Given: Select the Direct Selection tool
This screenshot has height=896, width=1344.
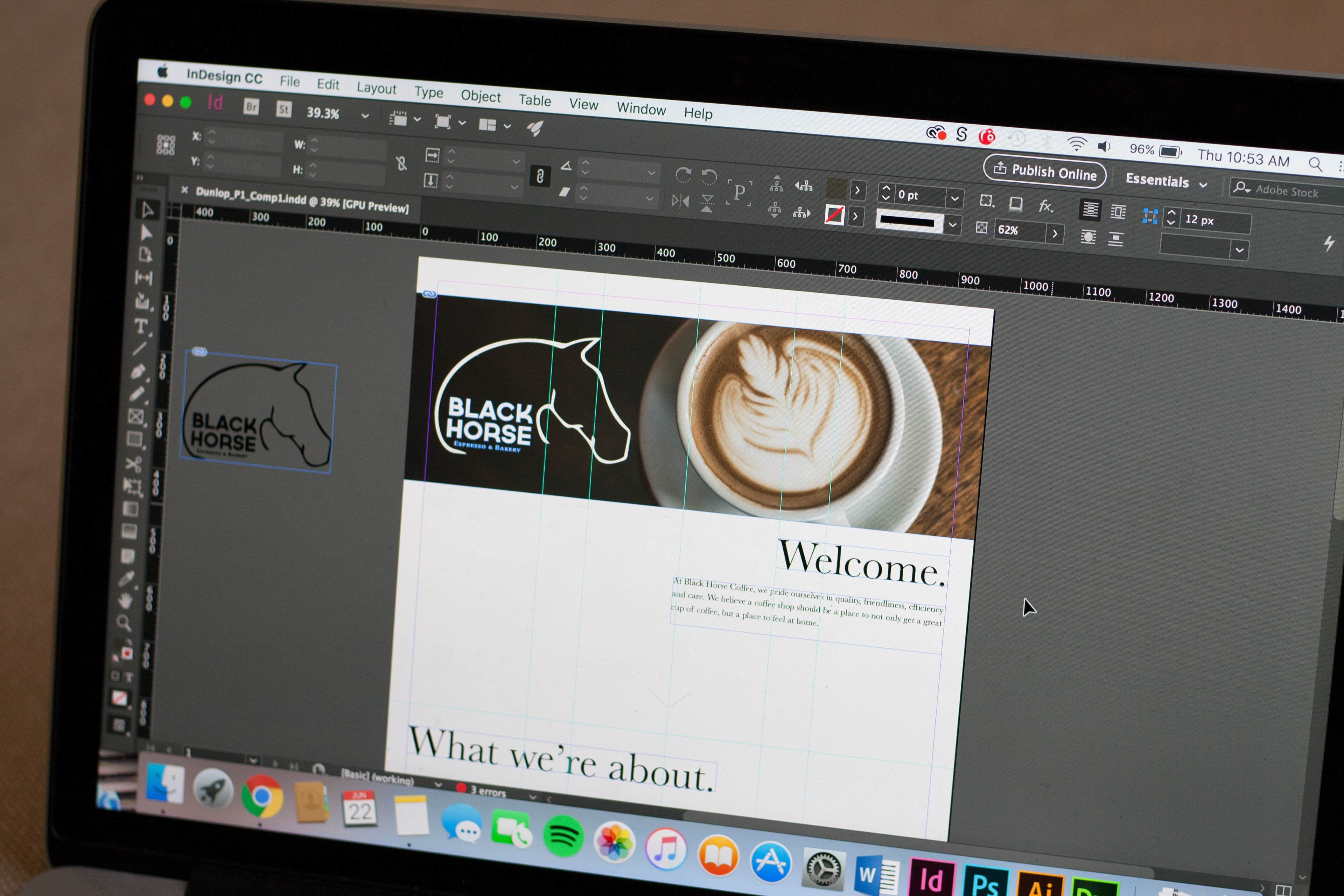Looking at the screenshot, I should point(146,232).
